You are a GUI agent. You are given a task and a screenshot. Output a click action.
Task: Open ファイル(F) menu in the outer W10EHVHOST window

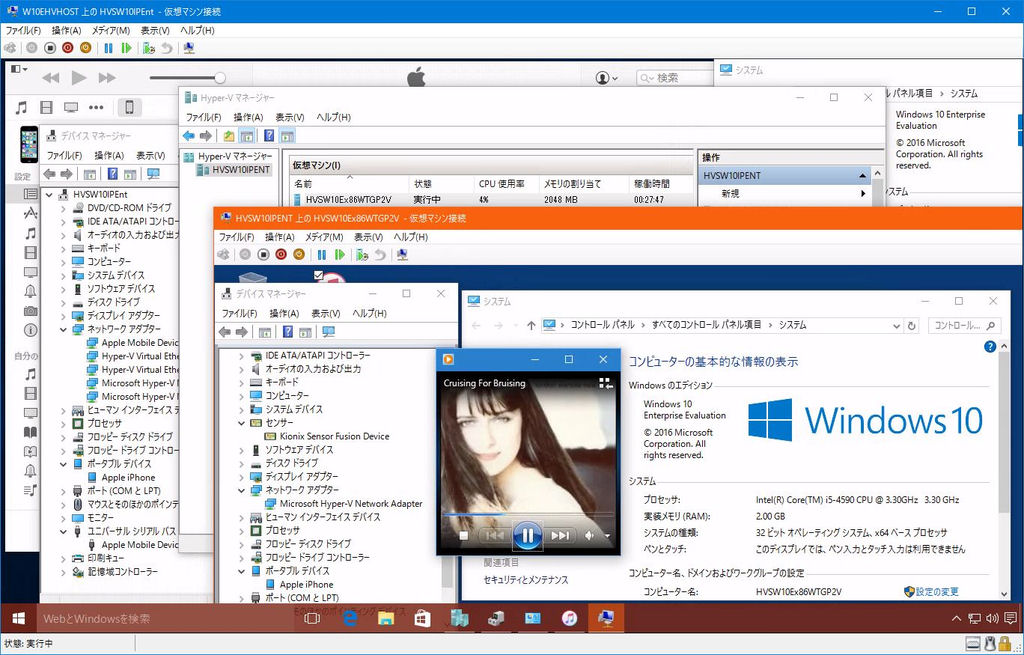[23, 31]
